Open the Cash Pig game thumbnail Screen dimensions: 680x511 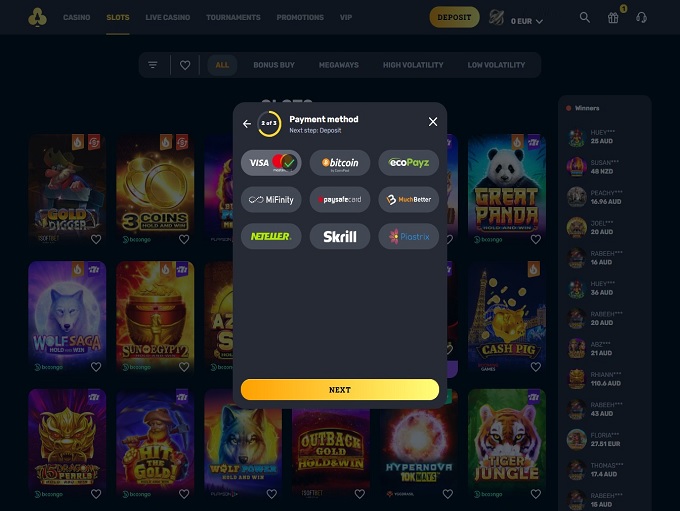pos(507,317)
